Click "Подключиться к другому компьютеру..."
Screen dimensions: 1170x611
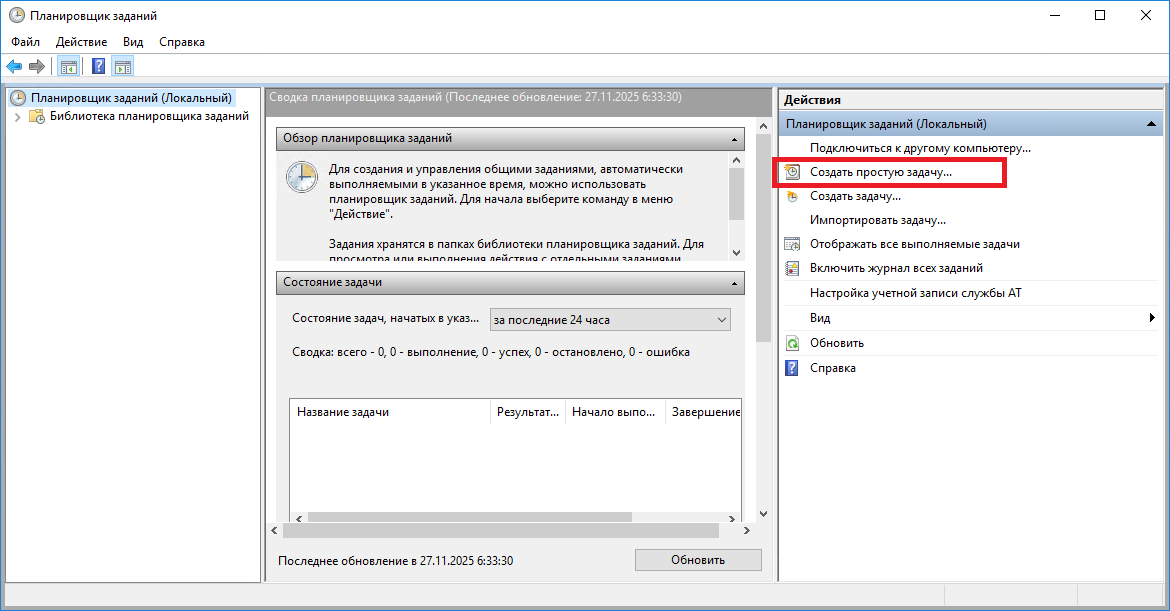920,148
